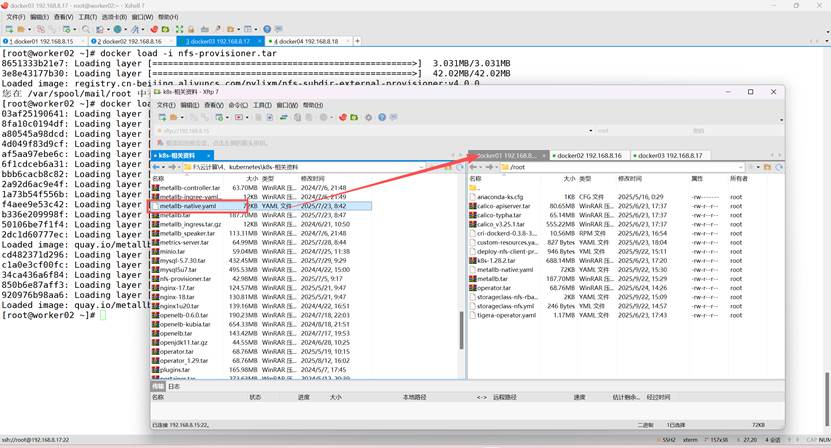
Task: Open Xshell open-session folder dropdown arrow
Action: (29, 29)
